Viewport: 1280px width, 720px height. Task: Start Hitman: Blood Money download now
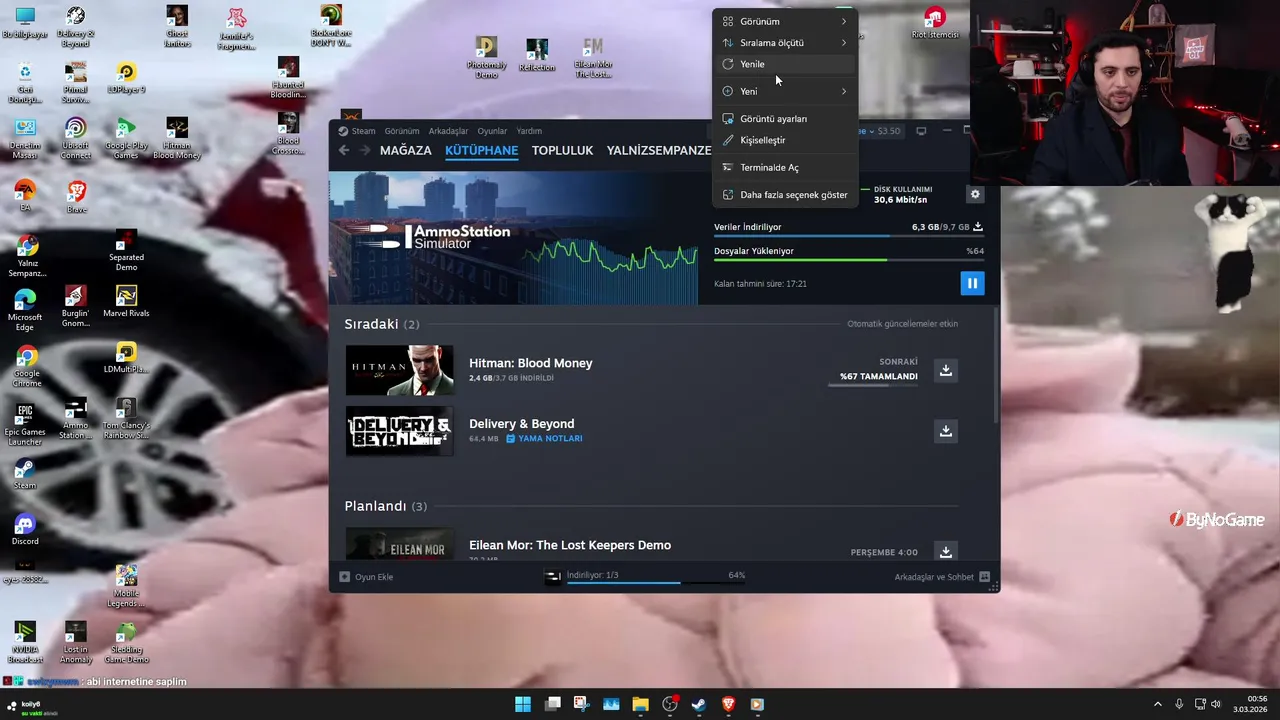tap(945, 370)
